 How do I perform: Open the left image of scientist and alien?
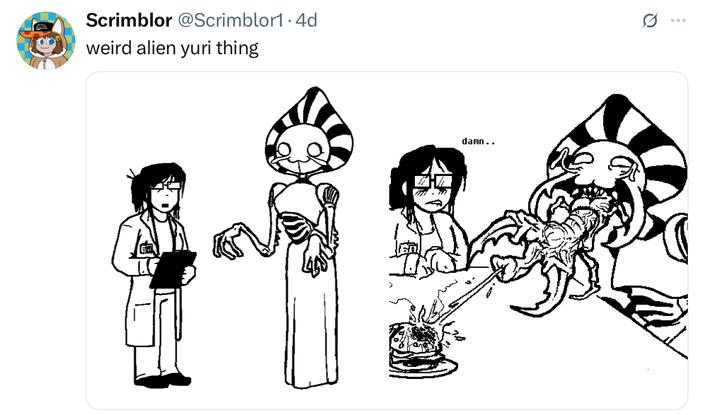coord(237,240)
